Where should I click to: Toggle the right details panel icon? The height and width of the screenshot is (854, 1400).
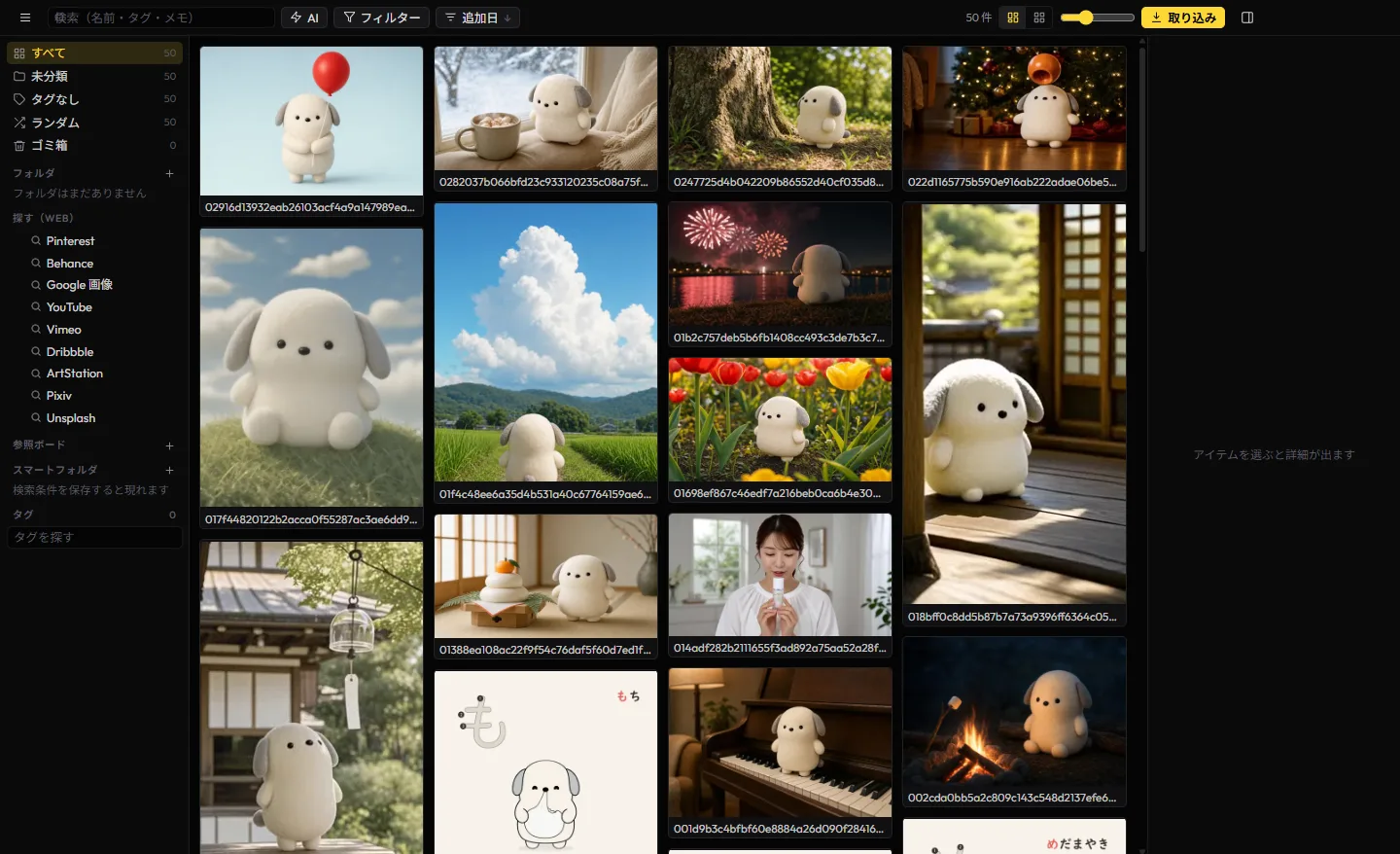tap(1247, 18)
